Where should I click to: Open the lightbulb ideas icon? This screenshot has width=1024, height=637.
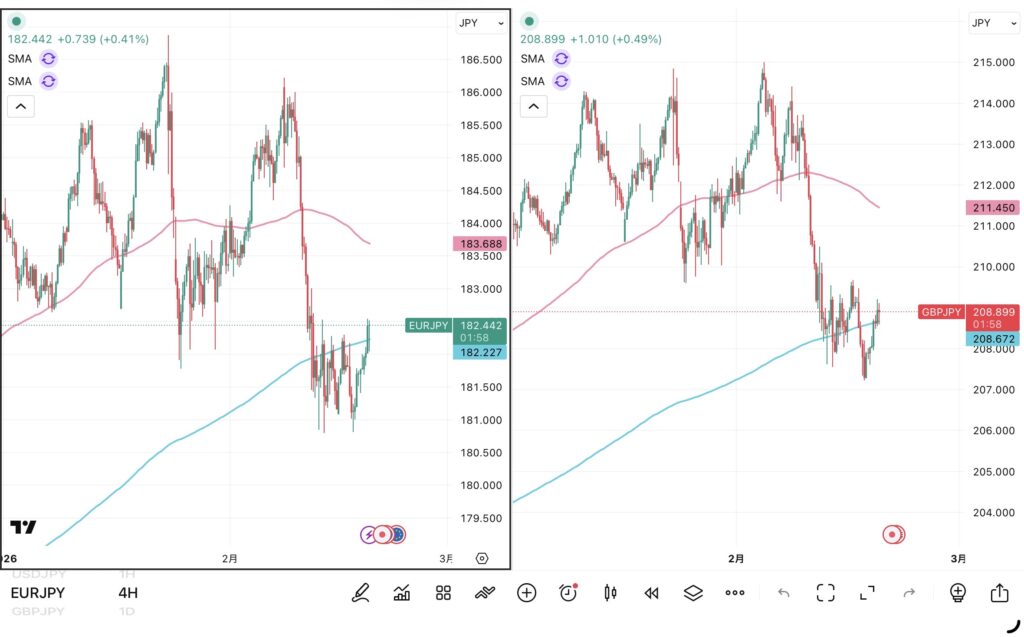[957, 593]
